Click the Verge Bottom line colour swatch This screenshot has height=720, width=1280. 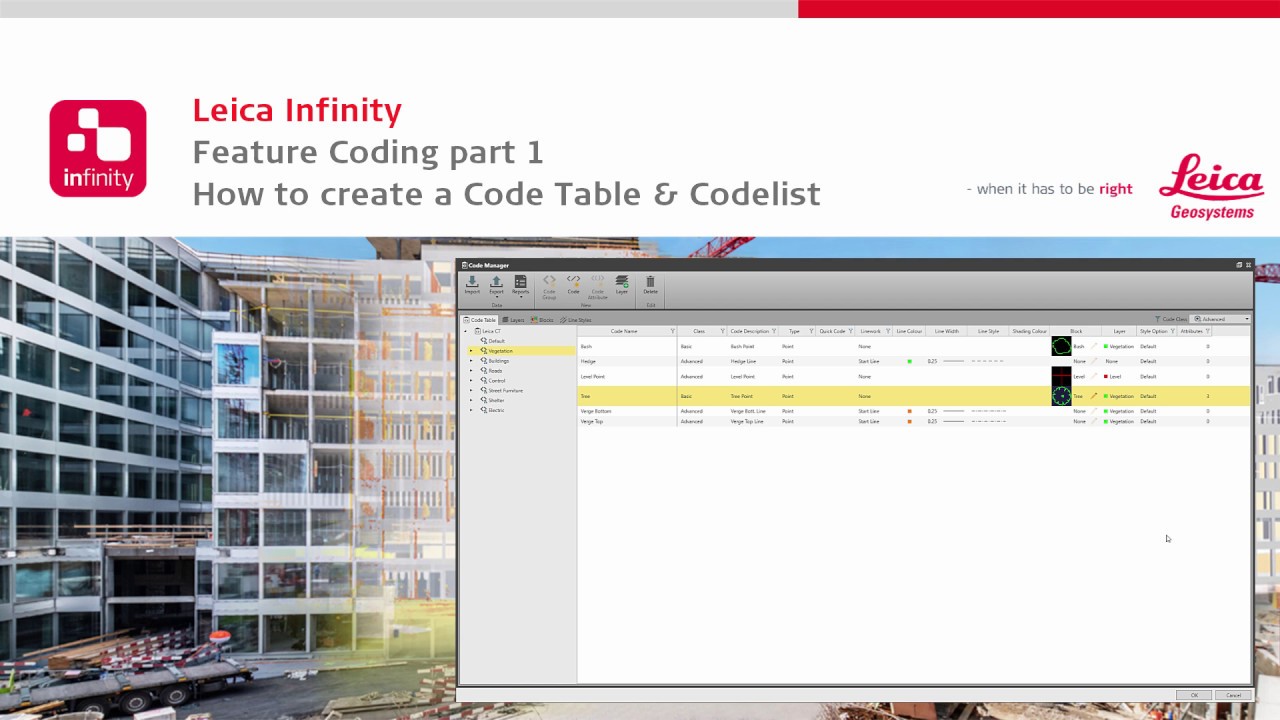(909, 411)
